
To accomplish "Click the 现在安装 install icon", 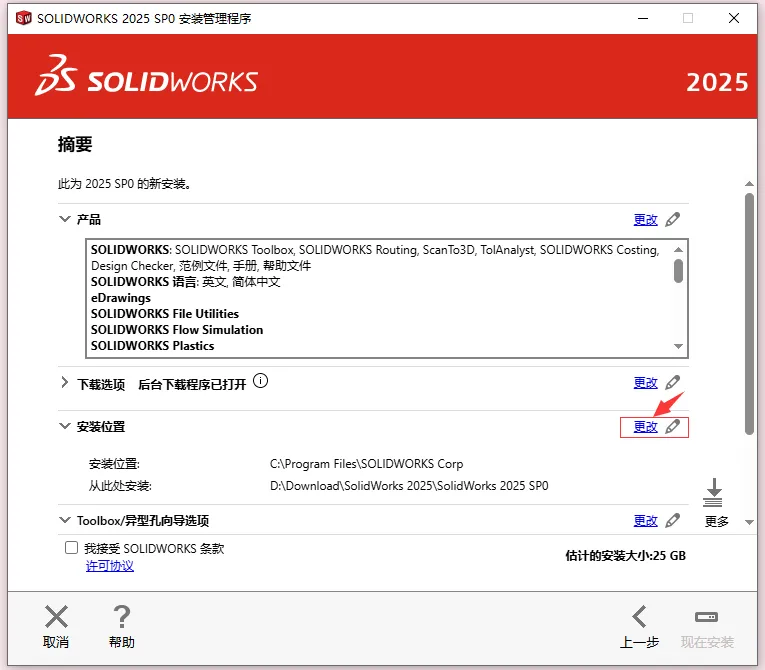I will tap(706, 617).
